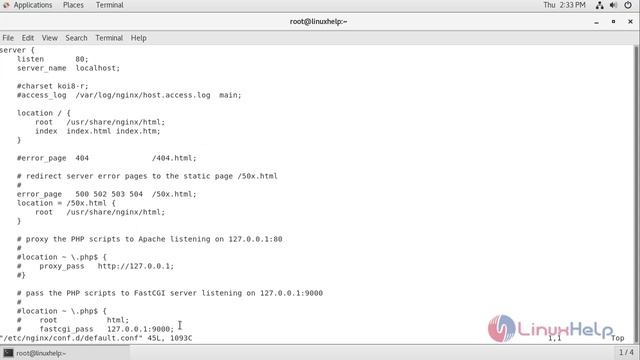
Task: Click '# pass the PHP scripts to FastCGI' comment
Action: point(170,293)
